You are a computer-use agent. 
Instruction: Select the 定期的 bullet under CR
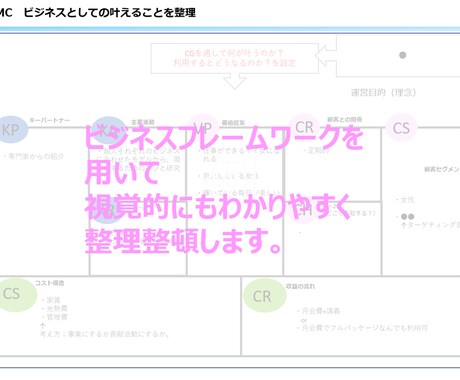click(317, 151)
